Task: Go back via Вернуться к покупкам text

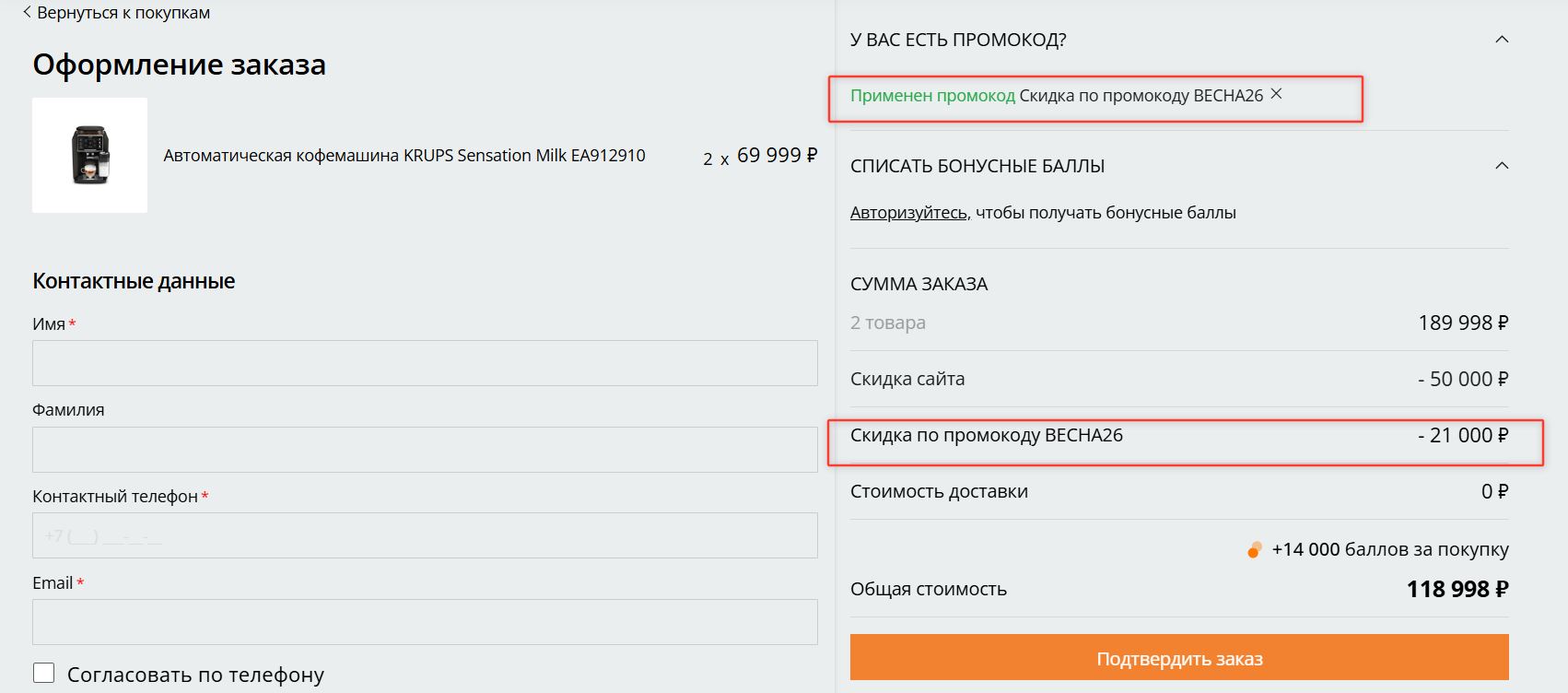Action: click(x=123, y=13)
